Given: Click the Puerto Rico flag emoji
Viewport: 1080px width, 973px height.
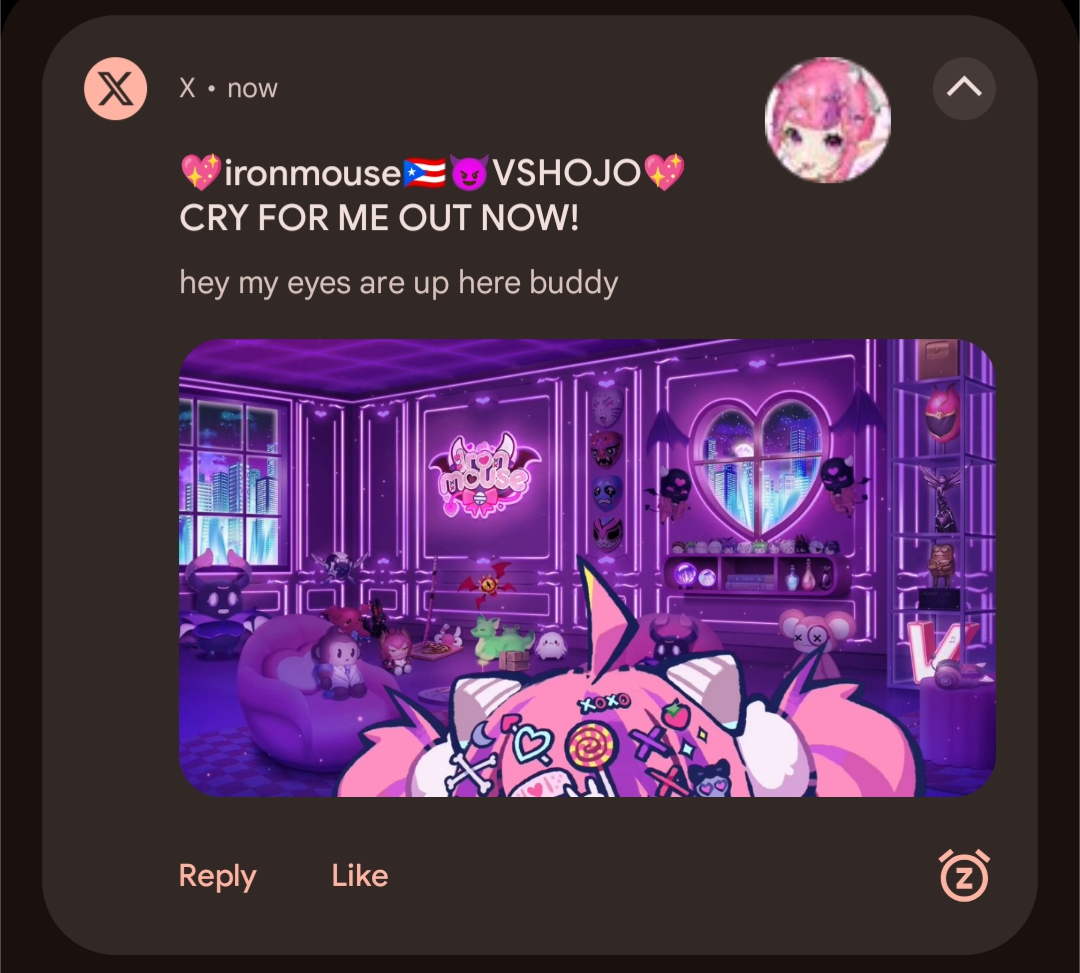Looking at the screenshot, I should click(424, 173).
